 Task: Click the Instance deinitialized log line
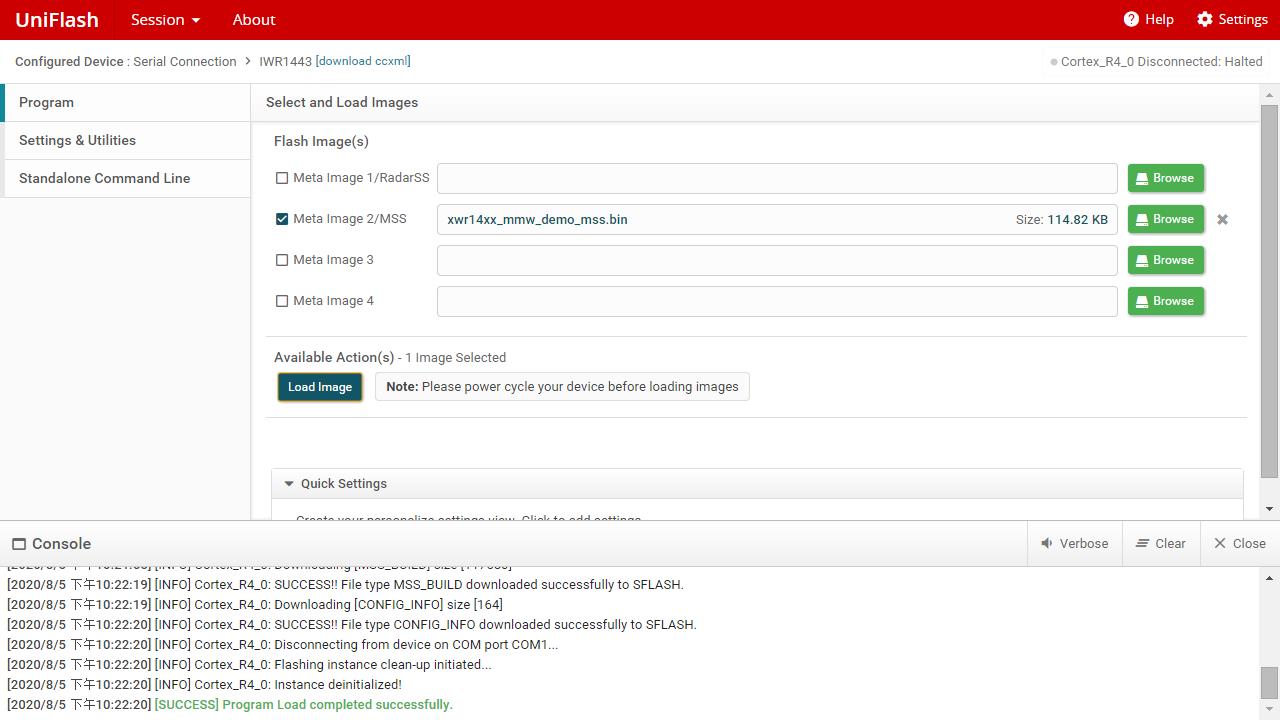(204, 685)
